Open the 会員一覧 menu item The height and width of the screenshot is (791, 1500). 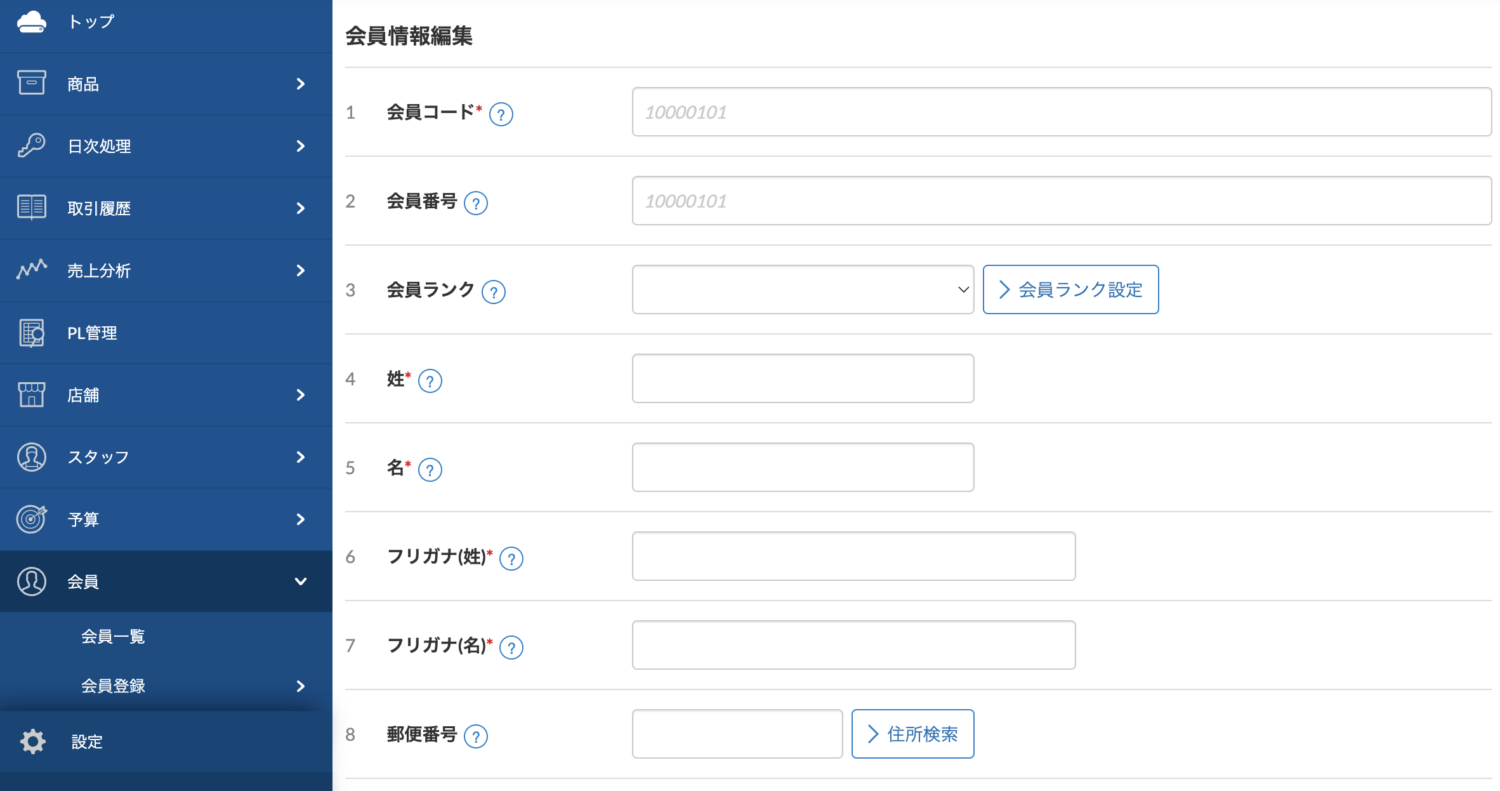[x=113, y=636]
